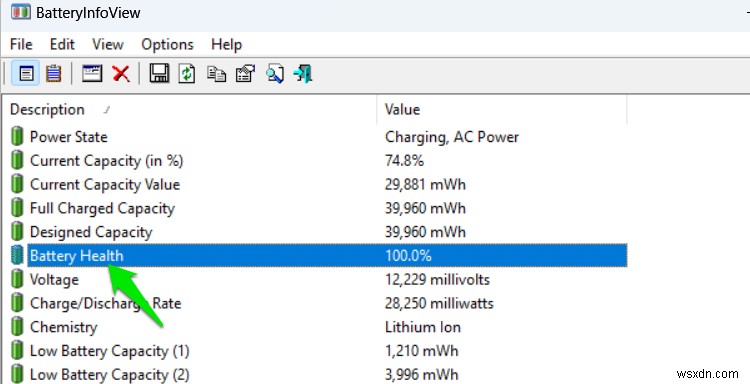Click the 1,210 mWh value
The image size is (750, 384).
click(421, 351)
